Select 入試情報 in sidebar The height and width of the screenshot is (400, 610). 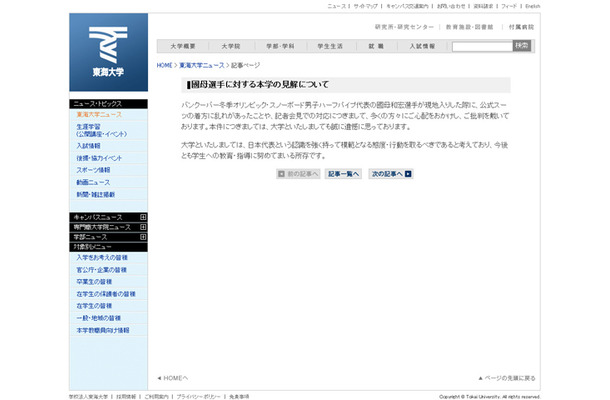pyautogui.click(x=88, y=146)
